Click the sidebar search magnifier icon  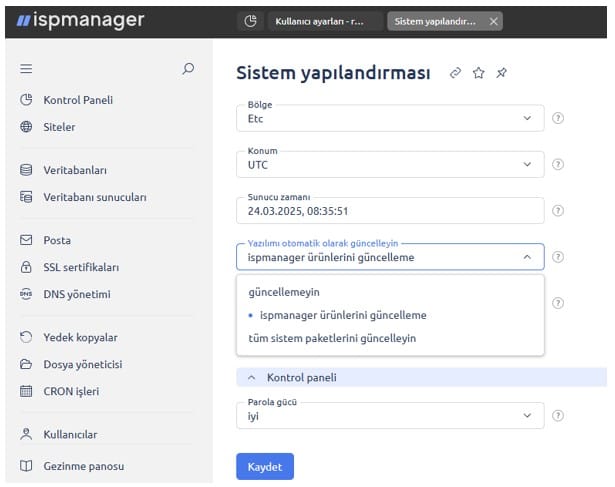(x=188, y=69)
